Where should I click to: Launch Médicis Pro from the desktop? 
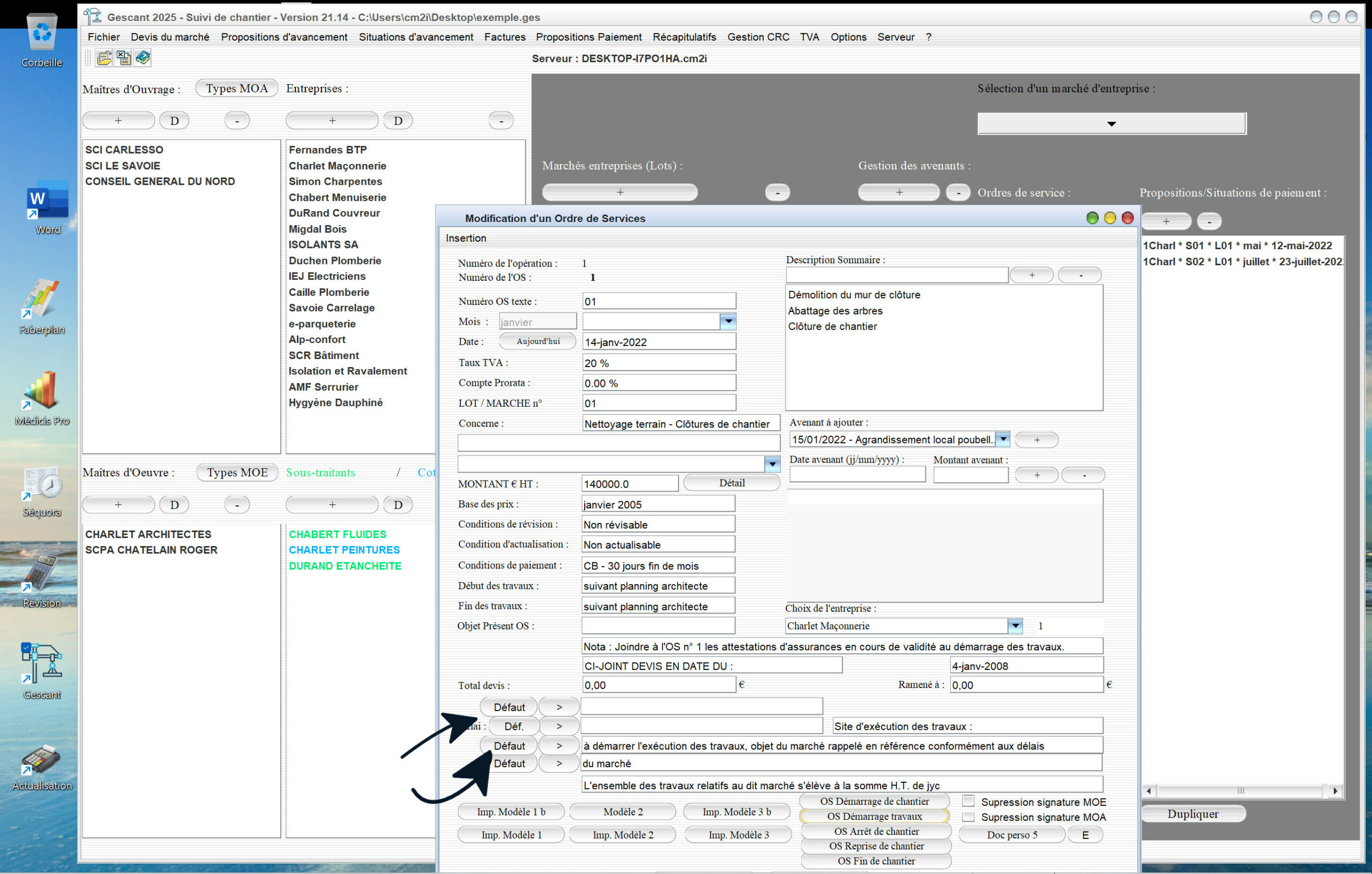(41, 391)
